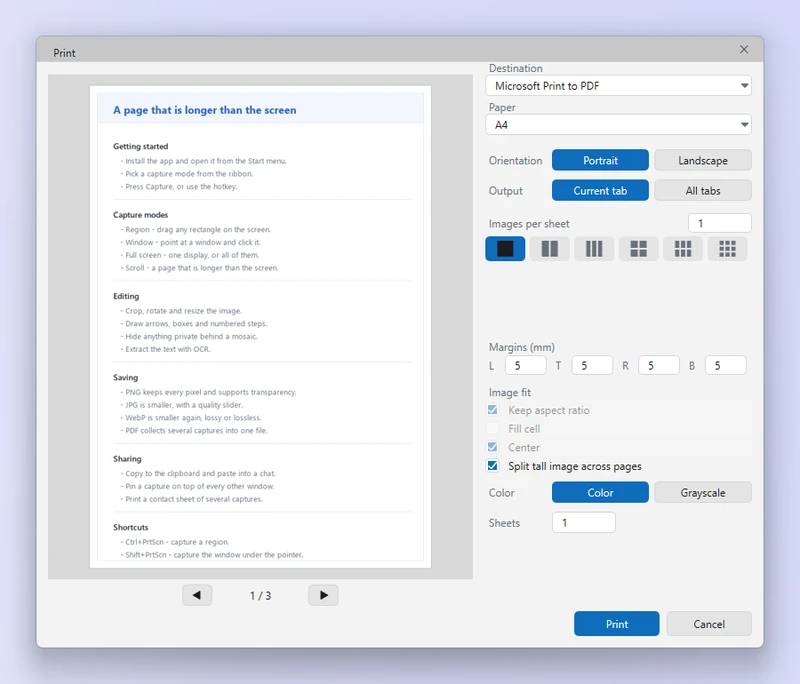Viewport: 800px width, 684px height.
Task: Edit the top margin field
Action: [592, 366]
